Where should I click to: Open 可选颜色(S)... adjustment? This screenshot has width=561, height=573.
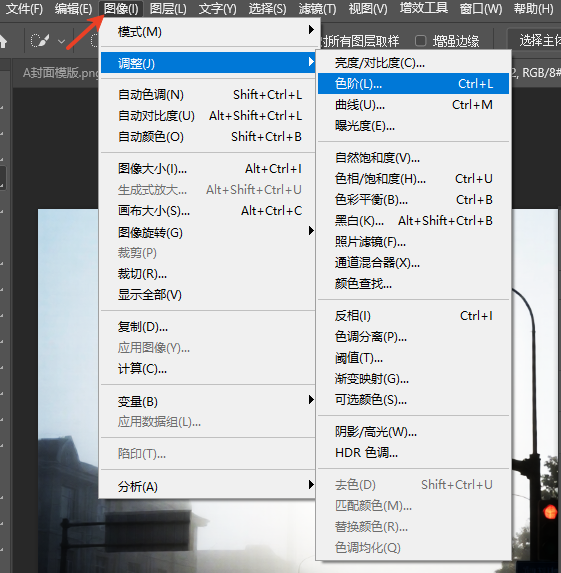(413, 400)
